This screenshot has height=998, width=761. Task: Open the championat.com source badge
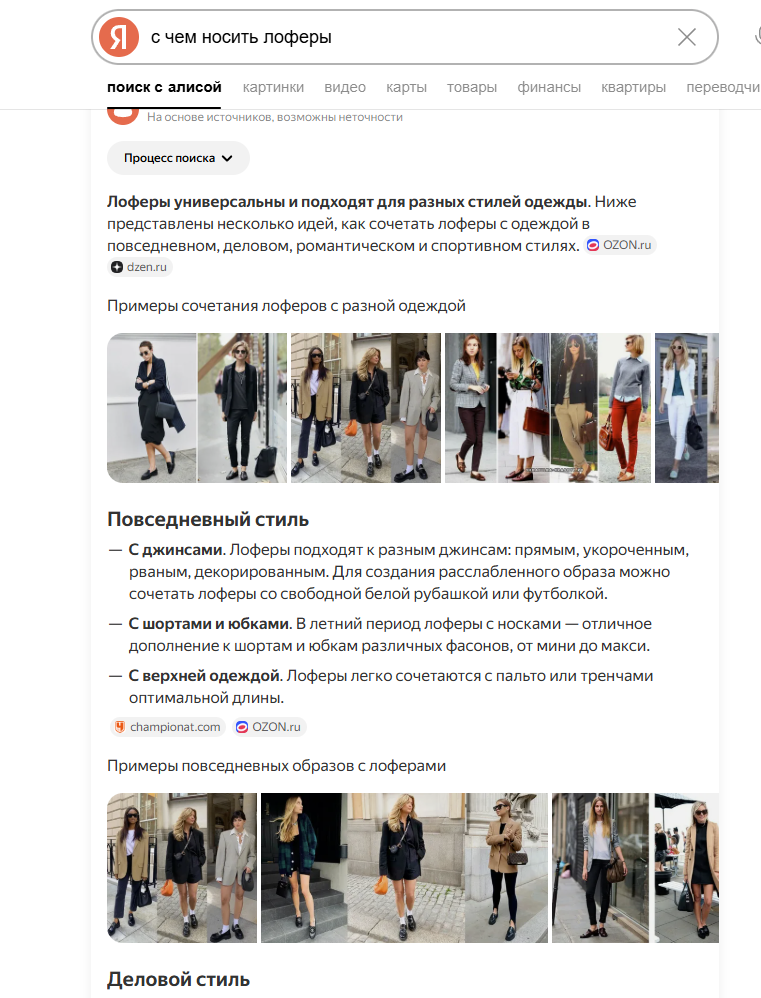coord(167,727)
